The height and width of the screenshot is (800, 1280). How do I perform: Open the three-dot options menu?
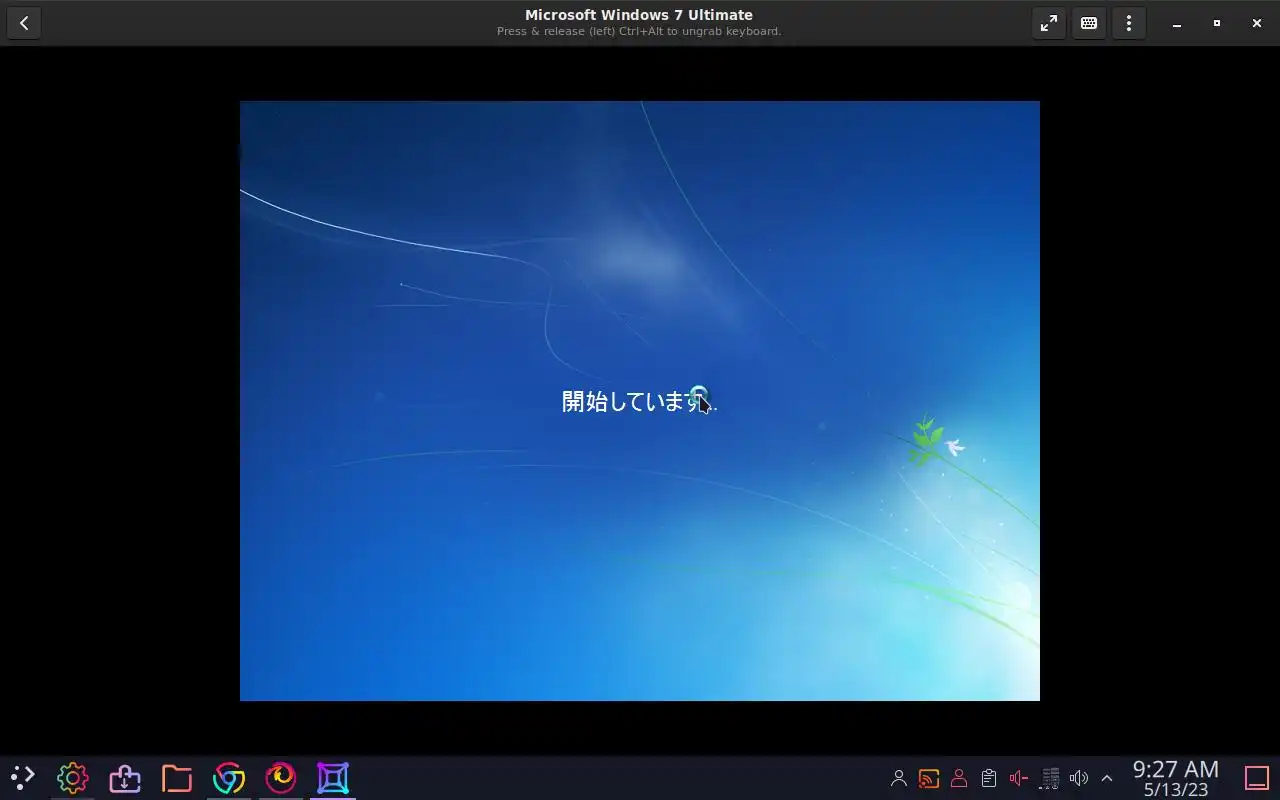1129,23
